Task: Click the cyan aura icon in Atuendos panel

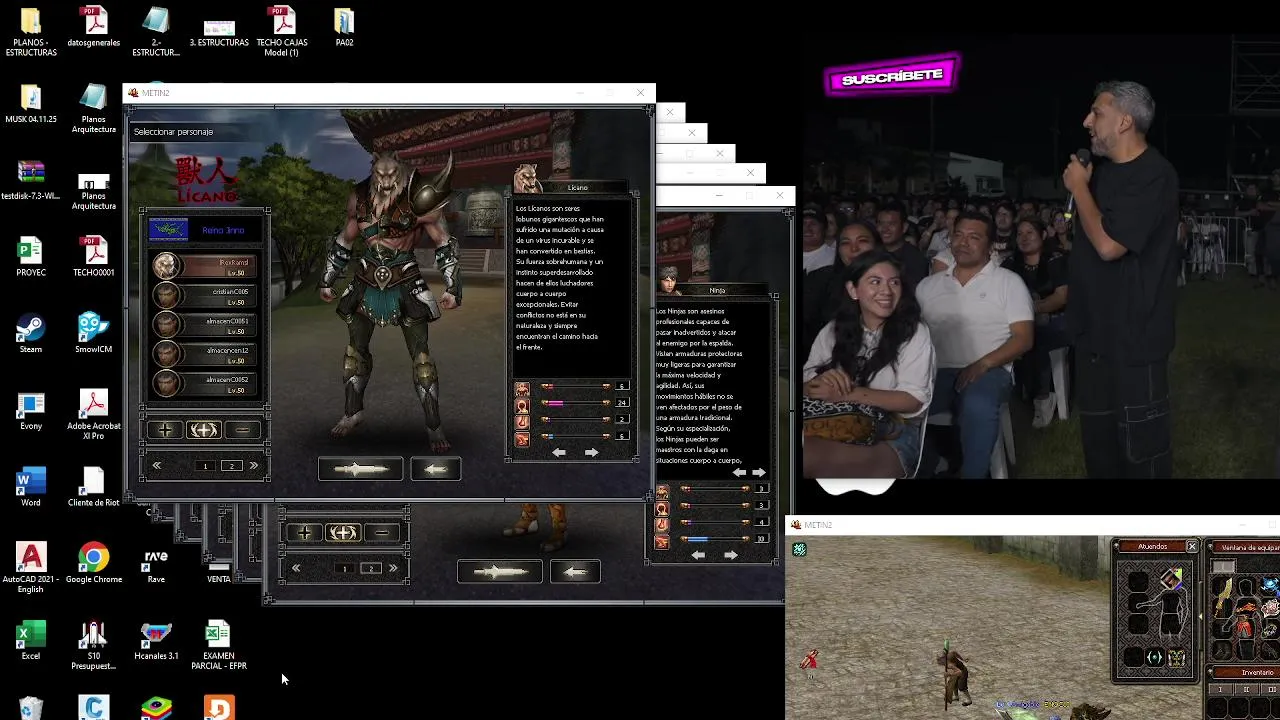Action: pyautogui.click(x=1155, y=657)
